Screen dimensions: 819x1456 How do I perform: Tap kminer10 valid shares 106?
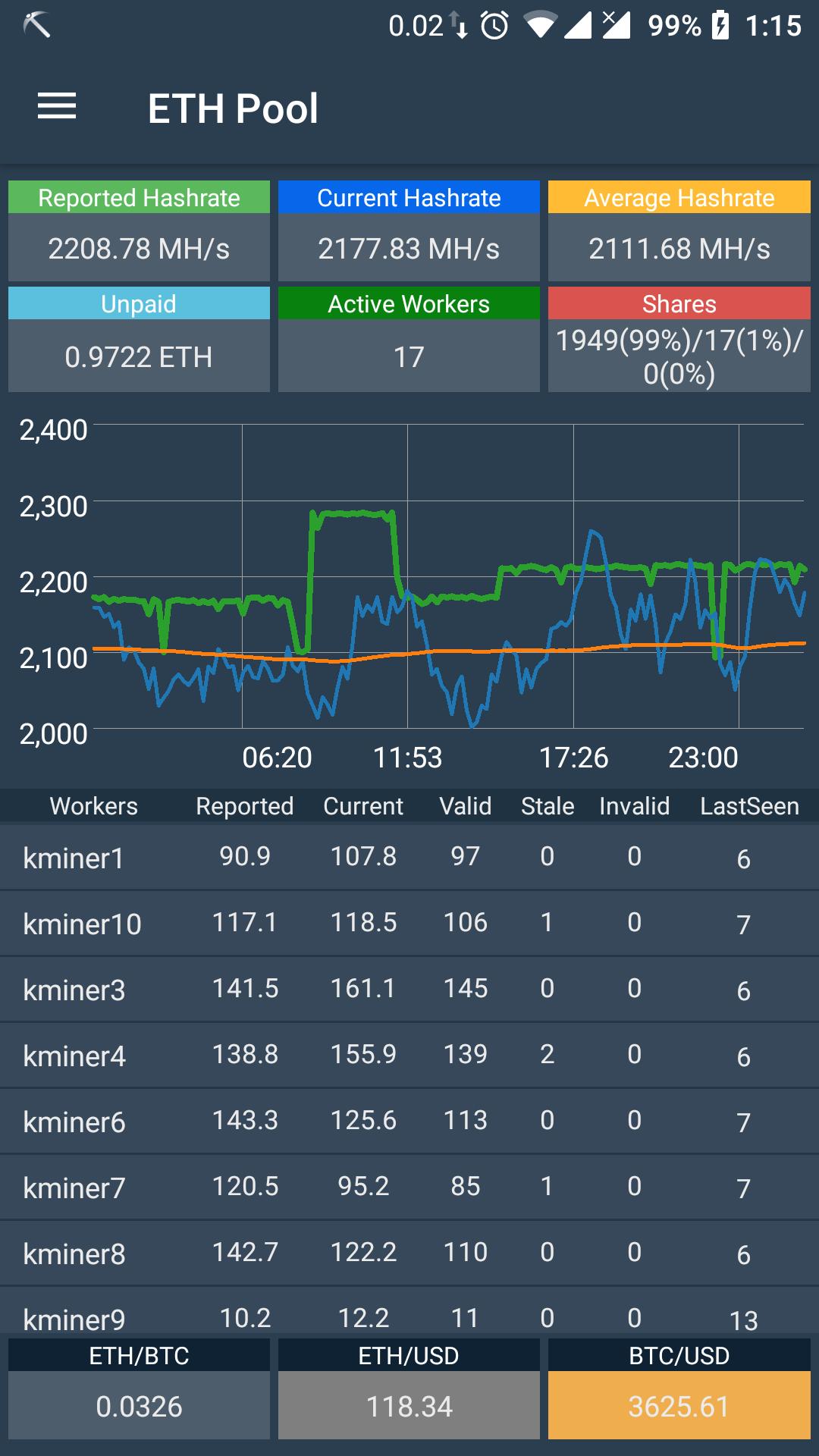pos(465,922)
